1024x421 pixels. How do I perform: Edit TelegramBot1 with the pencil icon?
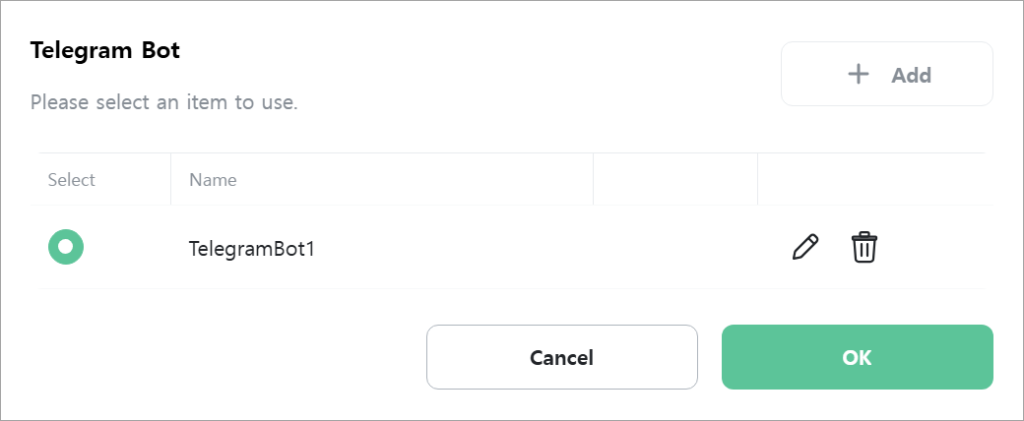[805, 247]
